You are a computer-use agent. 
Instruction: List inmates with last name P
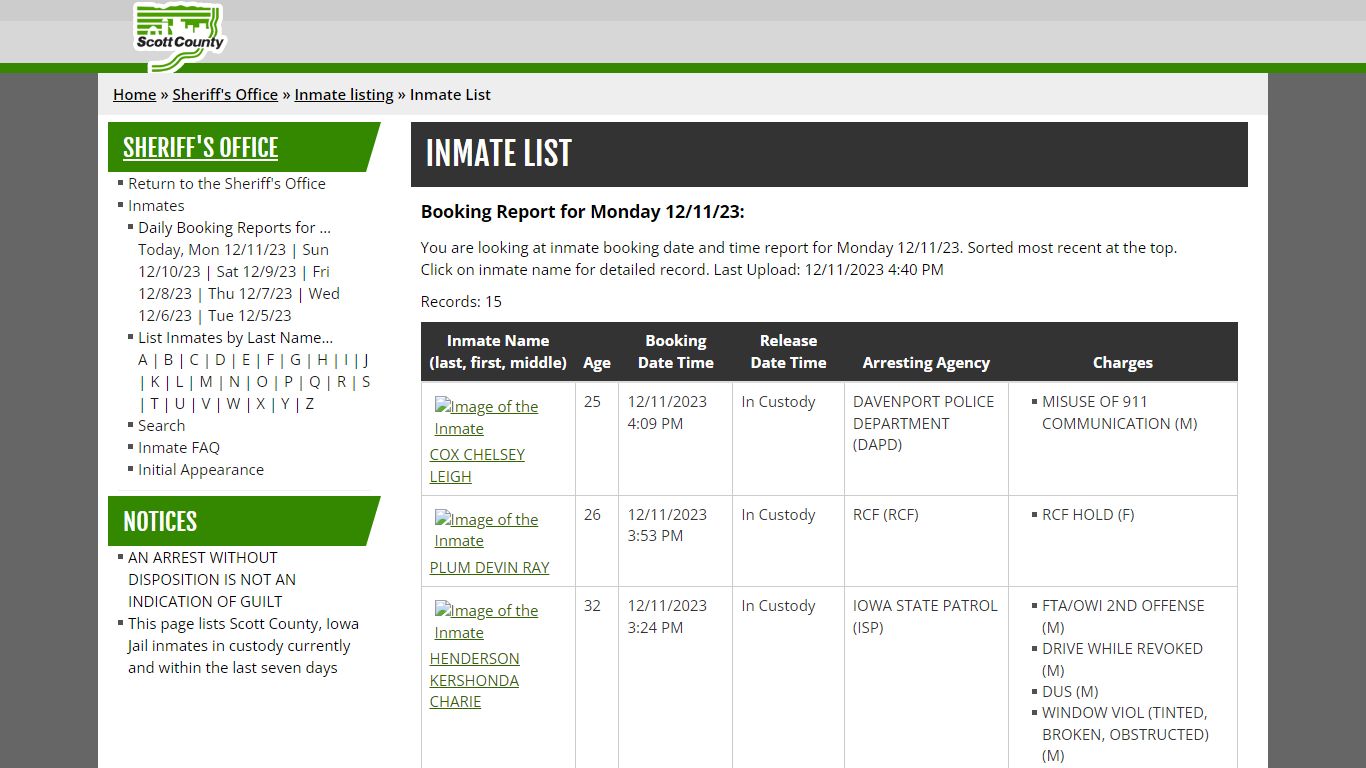point(288,381)
